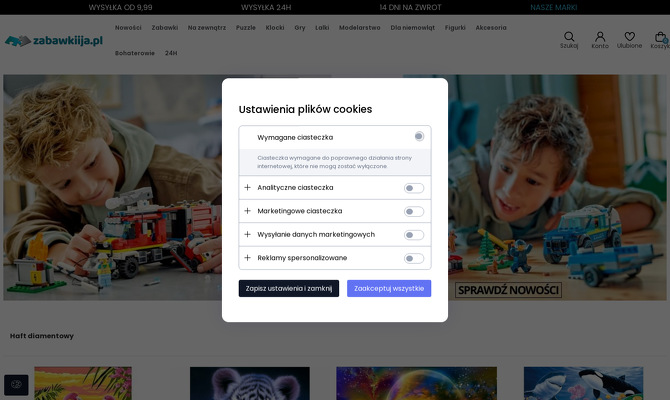670x400 pixels.
Task: Open the orca whale diamond painting thumbnail
Action: (x=583, y=383)
